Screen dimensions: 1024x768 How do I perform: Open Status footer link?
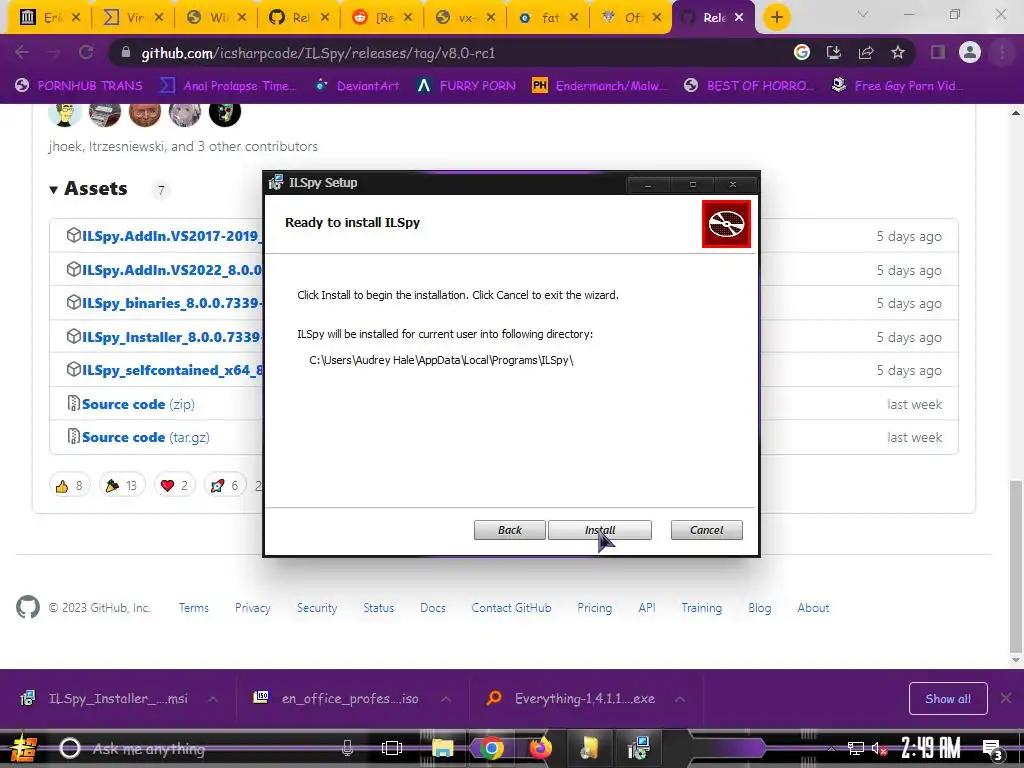(x=379, y=607)
